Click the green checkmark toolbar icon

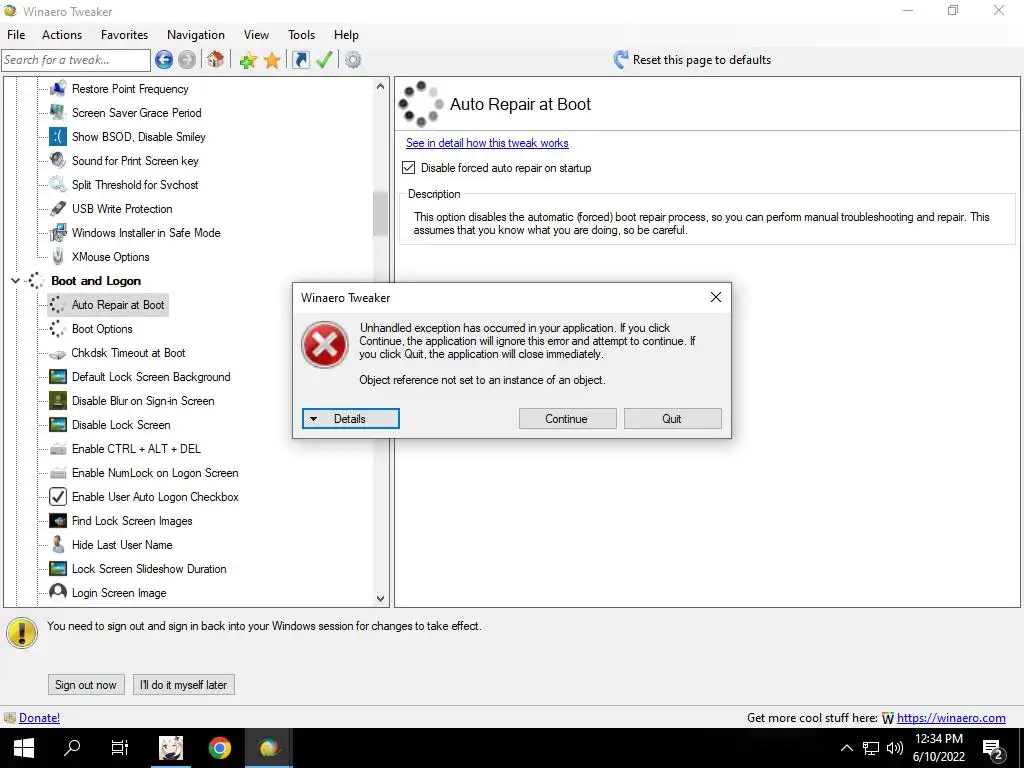tap(325, 60)
